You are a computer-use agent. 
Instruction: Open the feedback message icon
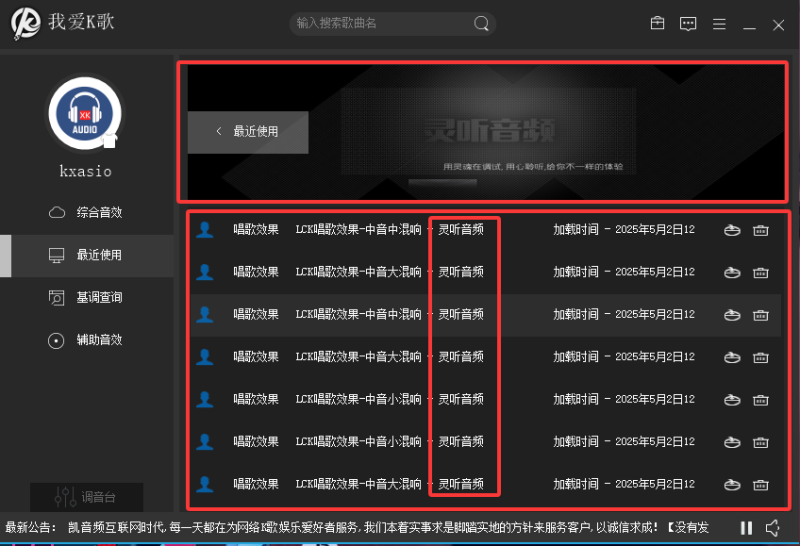tap(688, 23)
